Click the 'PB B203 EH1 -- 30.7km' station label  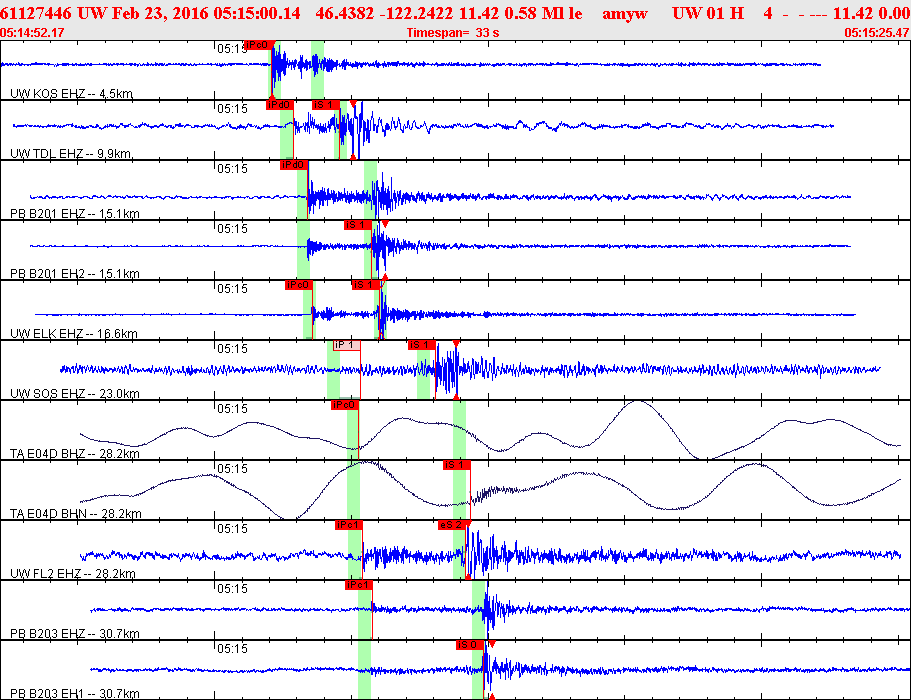[x=75, y=694]
